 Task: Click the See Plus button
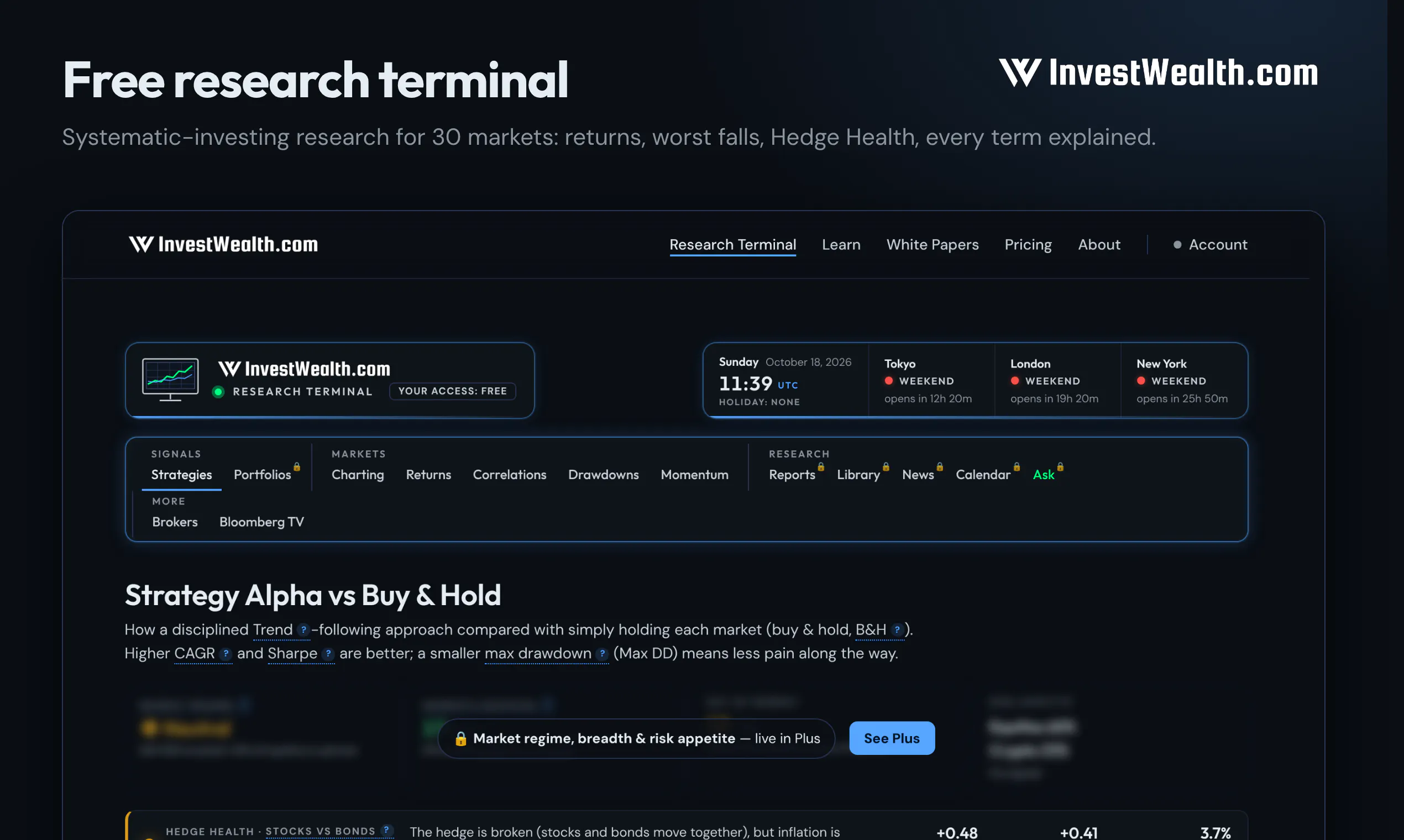pyautogui.click(x=892, y=738)
